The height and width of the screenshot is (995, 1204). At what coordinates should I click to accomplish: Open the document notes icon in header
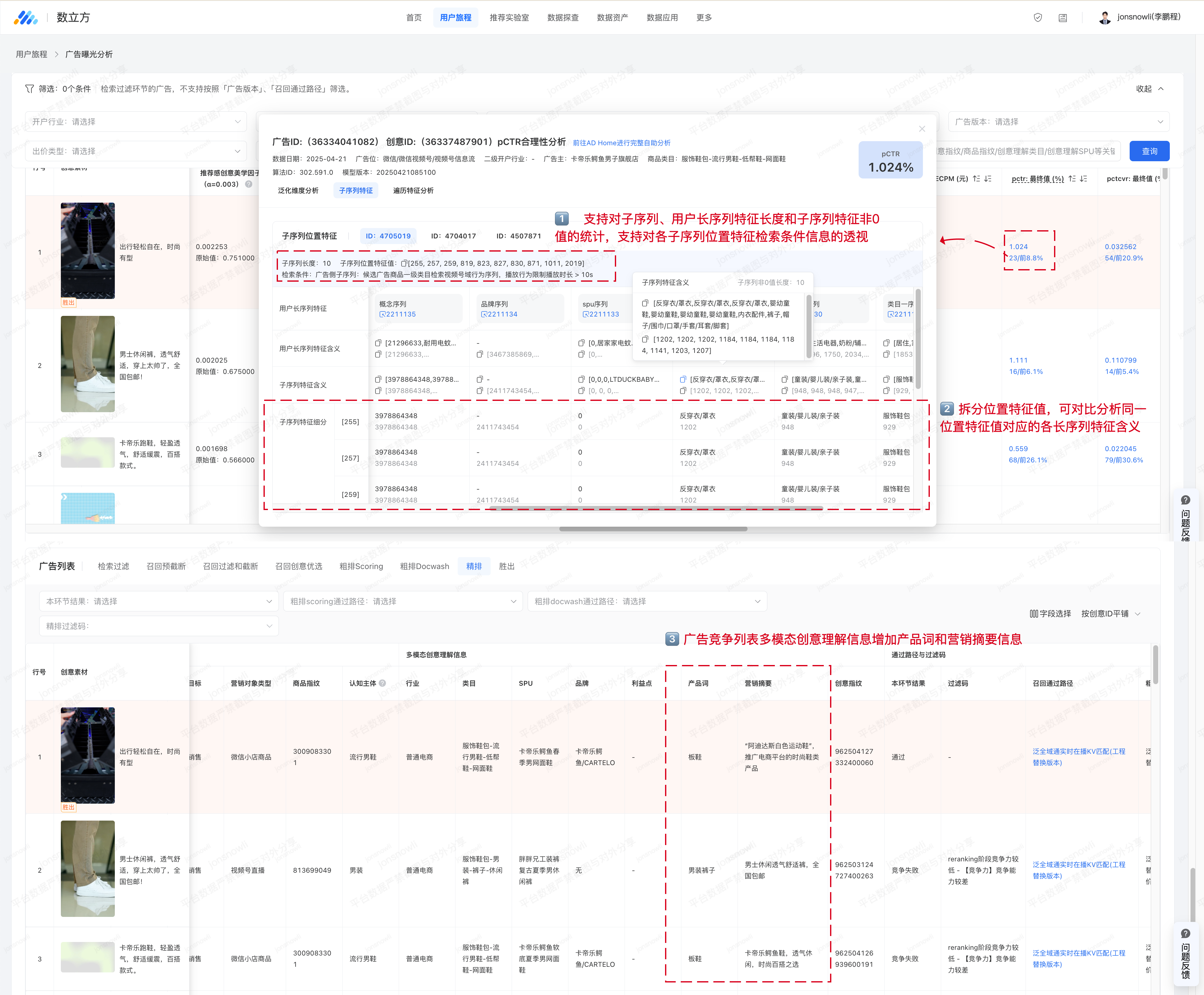1063,18
